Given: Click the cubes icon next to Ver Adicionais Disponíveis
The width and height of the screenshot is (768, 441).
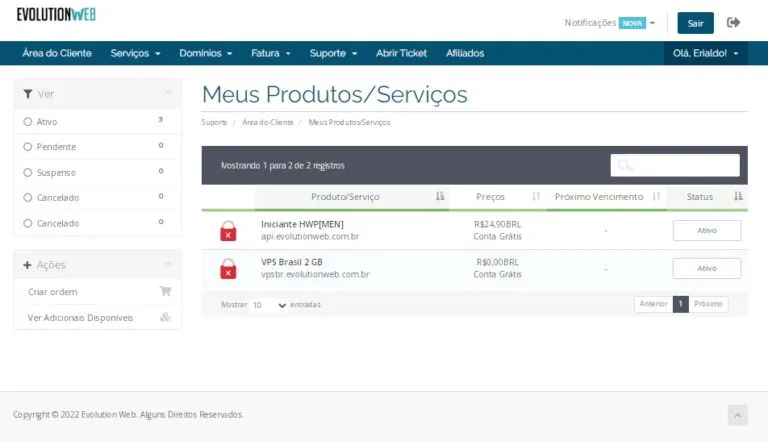Looking at the screenshot, I should coord(166,317).
